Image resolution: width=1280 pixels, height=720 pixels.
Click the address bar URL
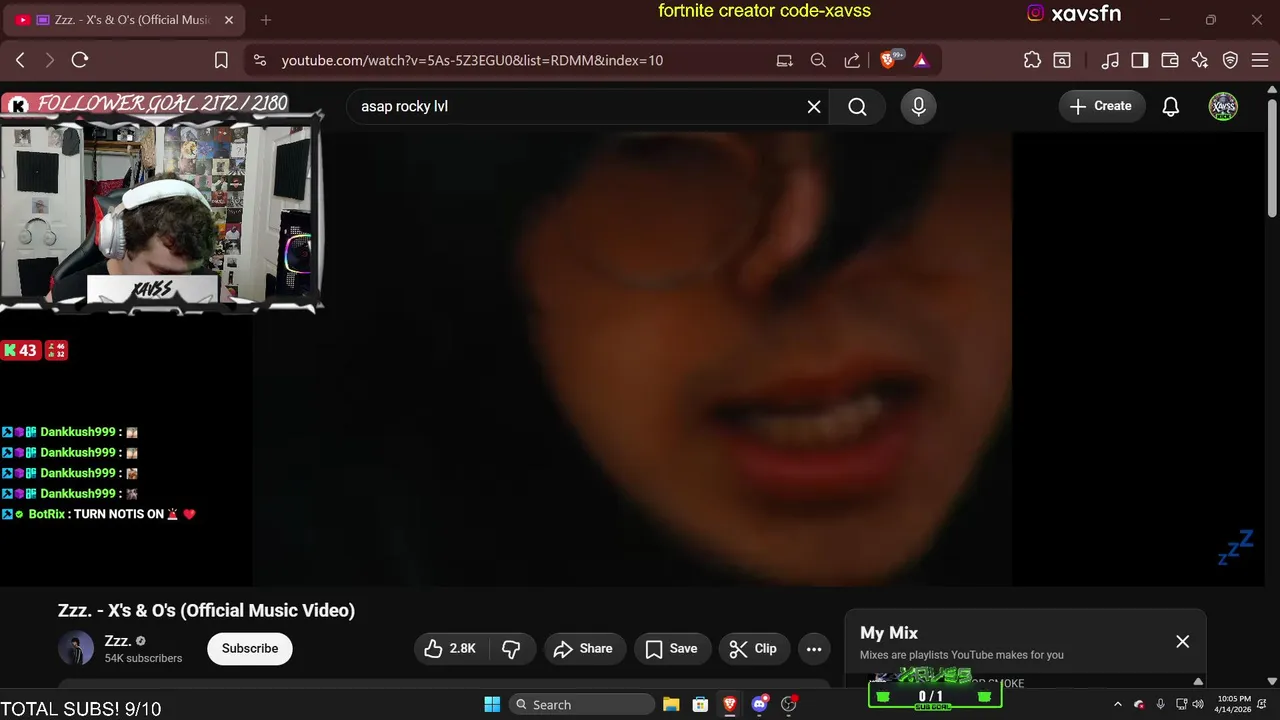[472, 60]
